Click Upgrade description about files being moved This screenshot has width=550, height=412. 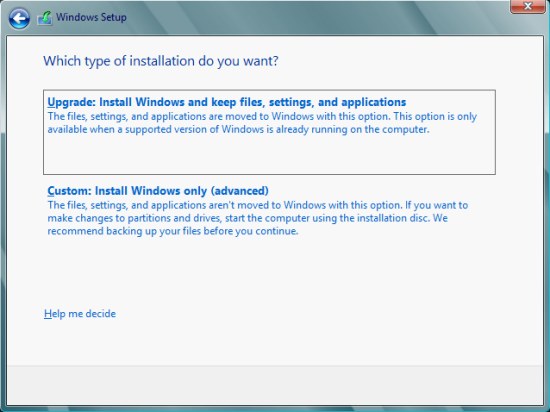click(x=262, y=123)
